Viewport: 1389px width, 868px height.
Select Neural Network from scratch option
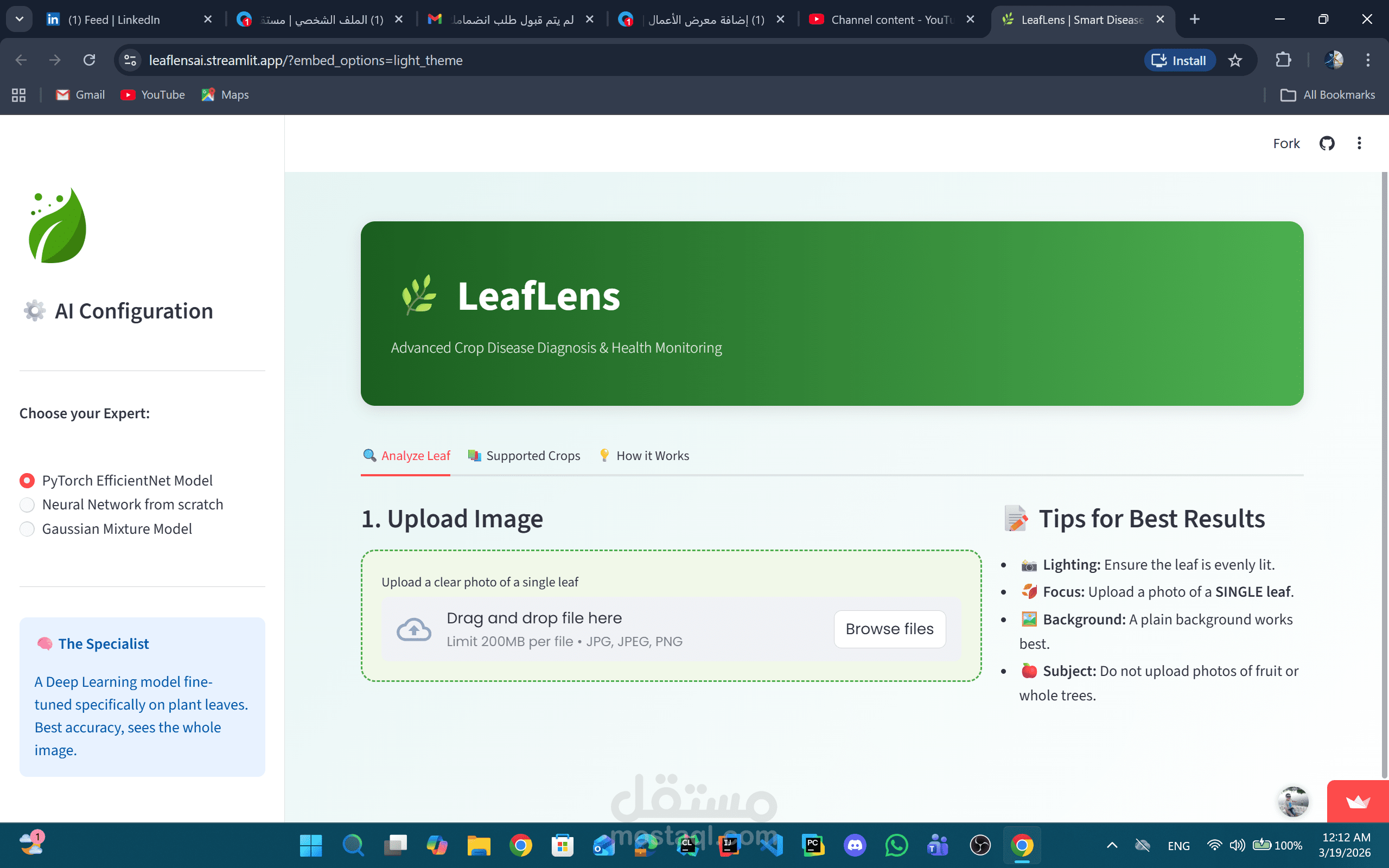click(27, 505)
